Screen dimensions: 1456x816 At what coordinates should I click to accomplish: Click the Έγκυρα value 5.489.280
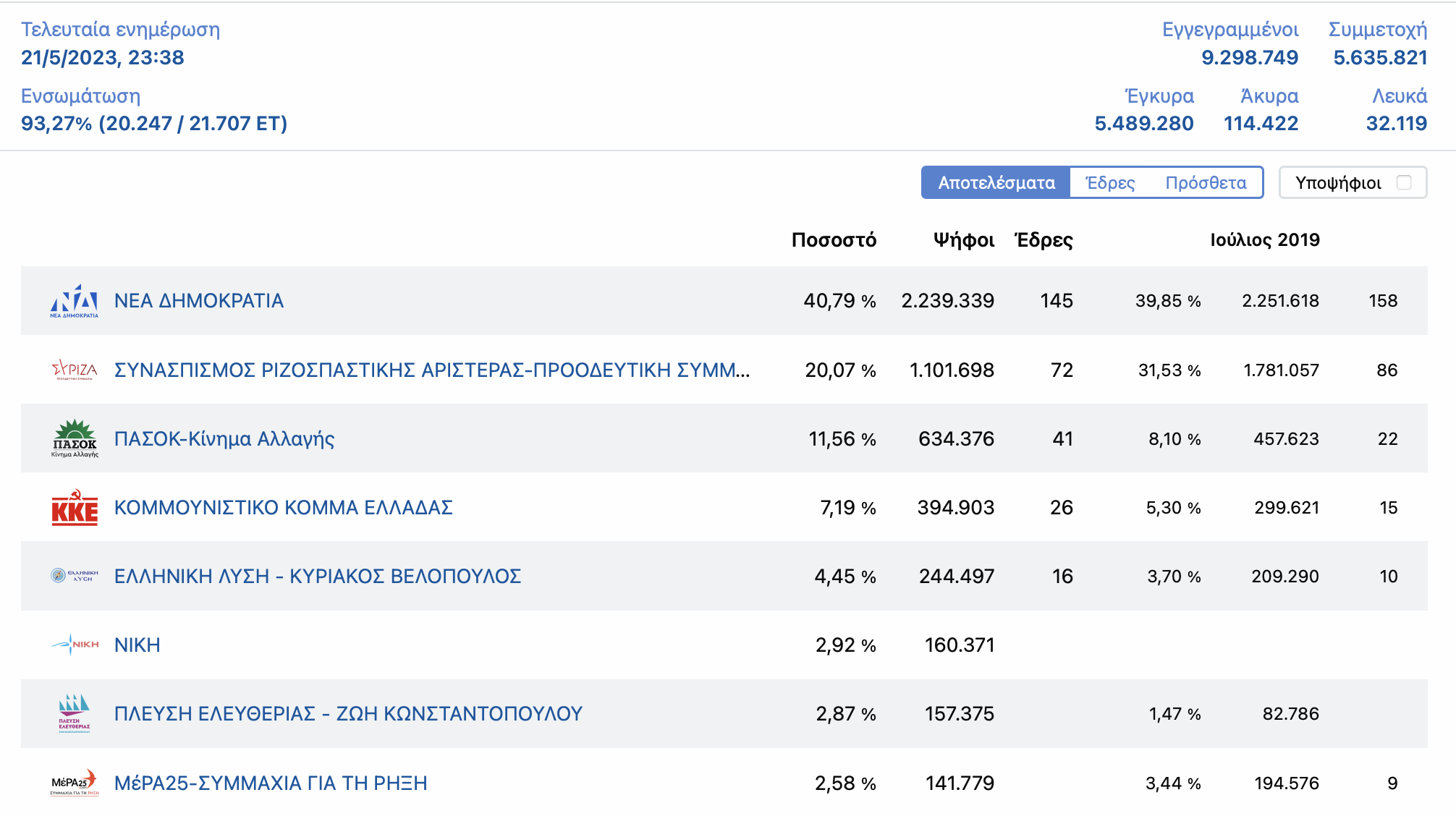tap(1144, 124)
